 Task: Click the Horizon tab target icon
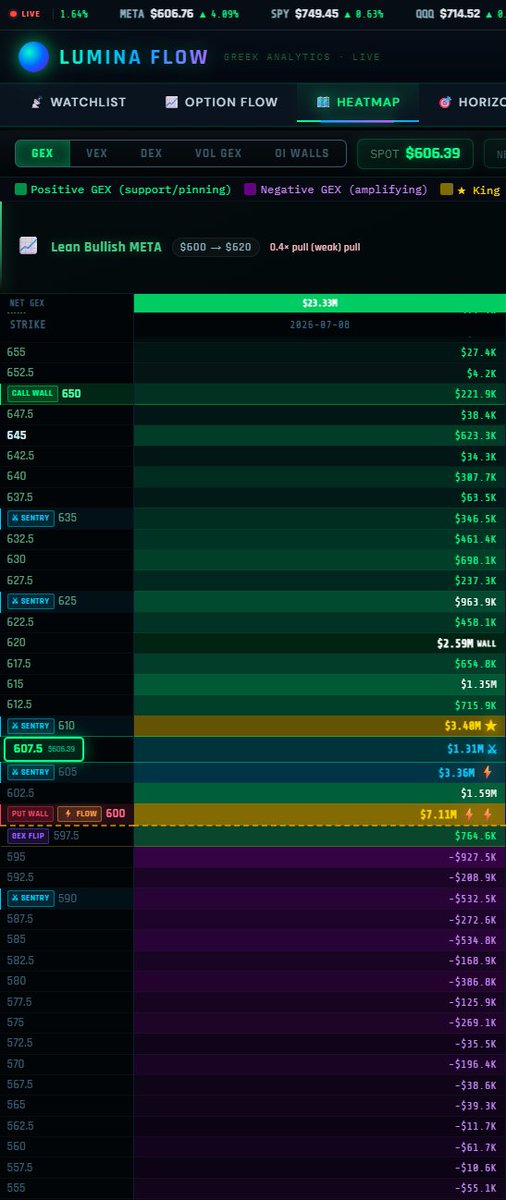445,102
